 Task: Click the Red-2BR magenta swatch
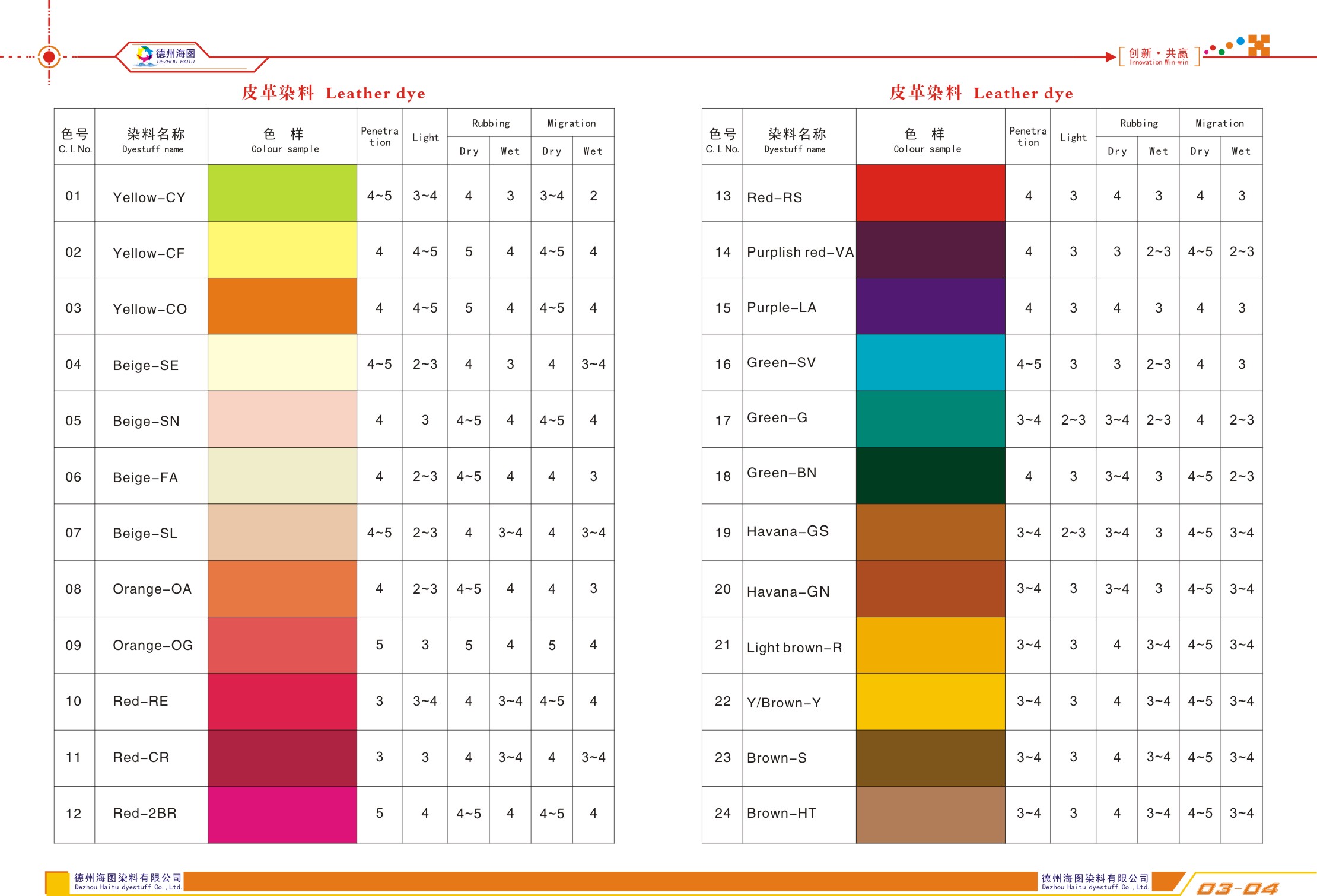(x=282, y=815)
